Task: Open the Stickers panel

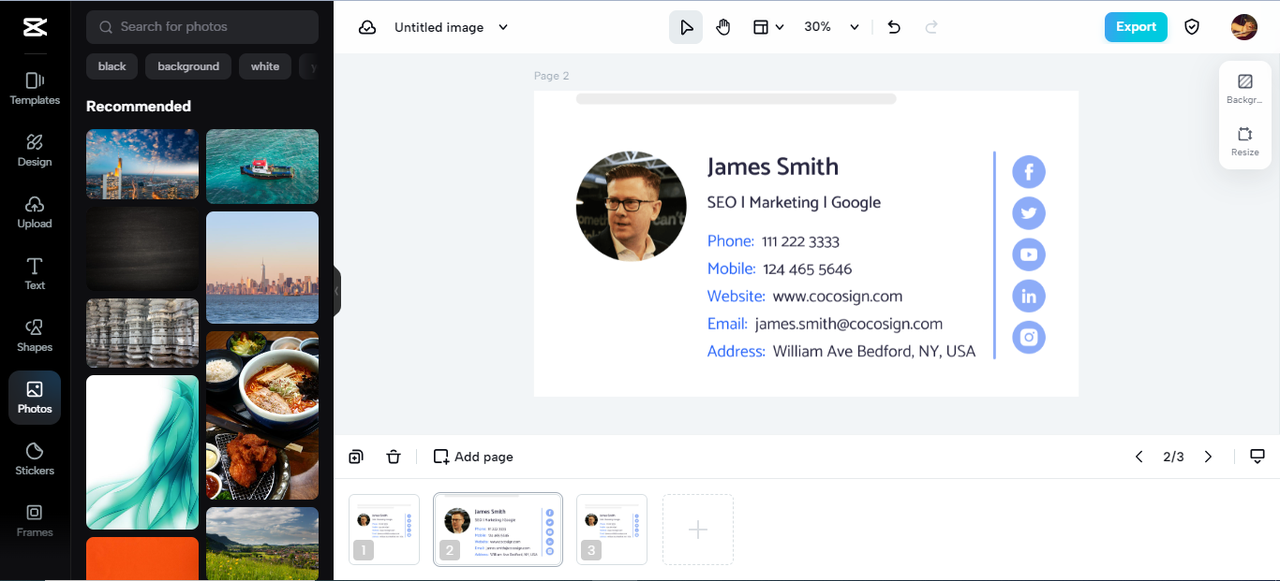Action: coord(34,459)
